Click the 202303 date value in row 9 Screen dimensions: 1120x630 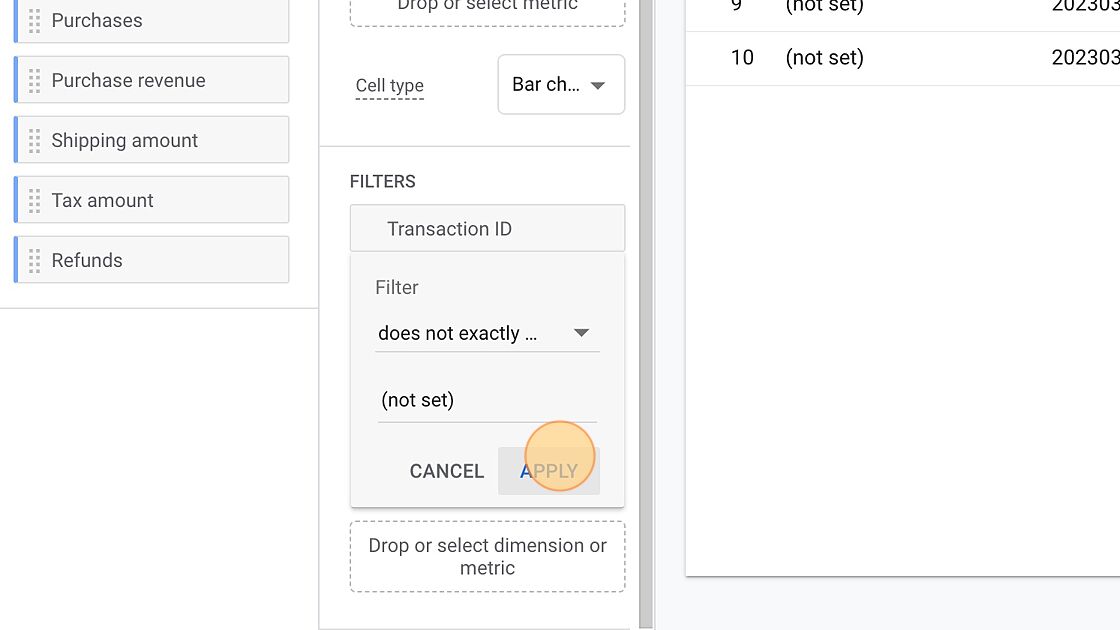coord(1085,7)
